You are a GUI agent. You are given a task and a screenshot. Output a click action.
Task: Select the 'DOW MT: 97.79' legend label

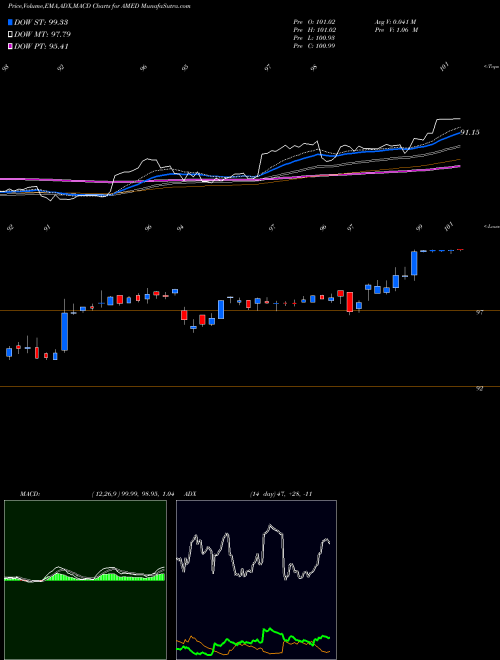43,35
